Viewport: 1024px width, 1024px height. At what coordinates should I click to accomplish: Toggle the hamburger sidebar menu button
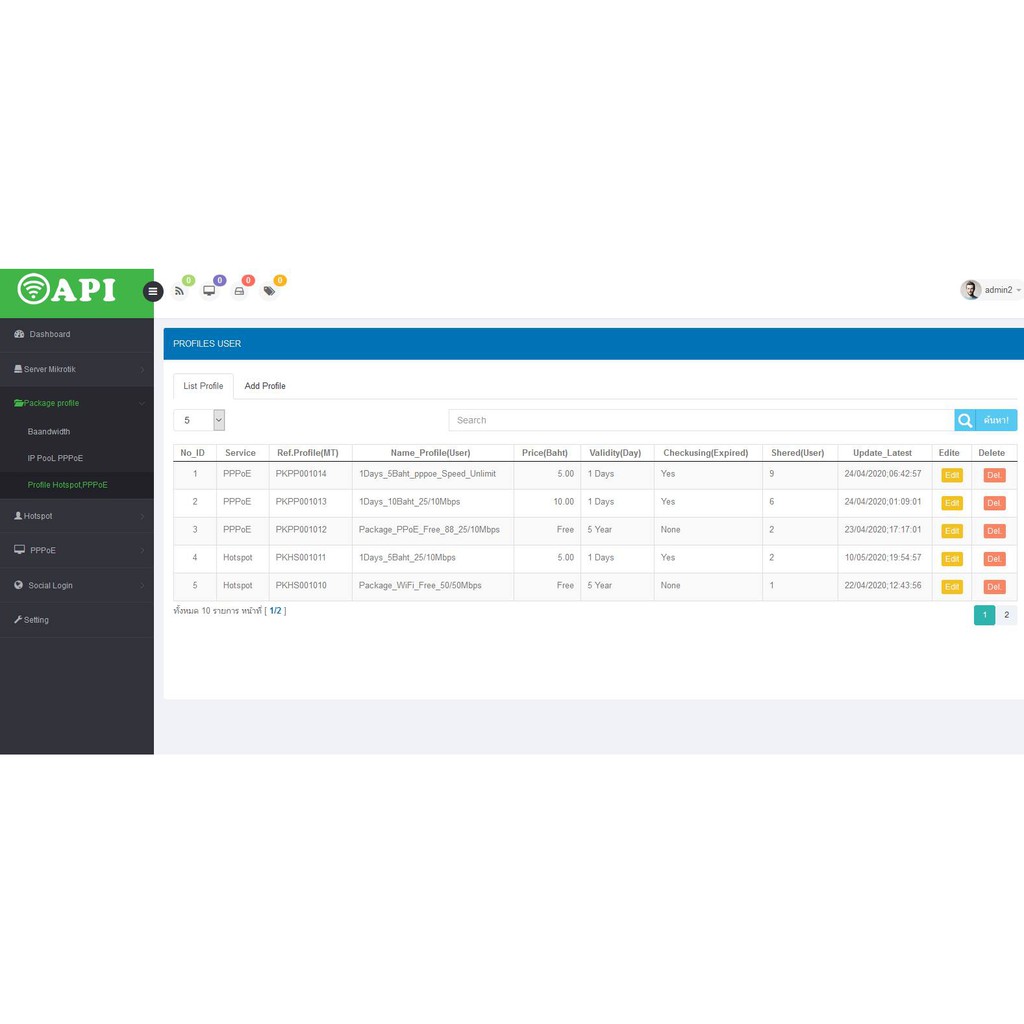152,291
